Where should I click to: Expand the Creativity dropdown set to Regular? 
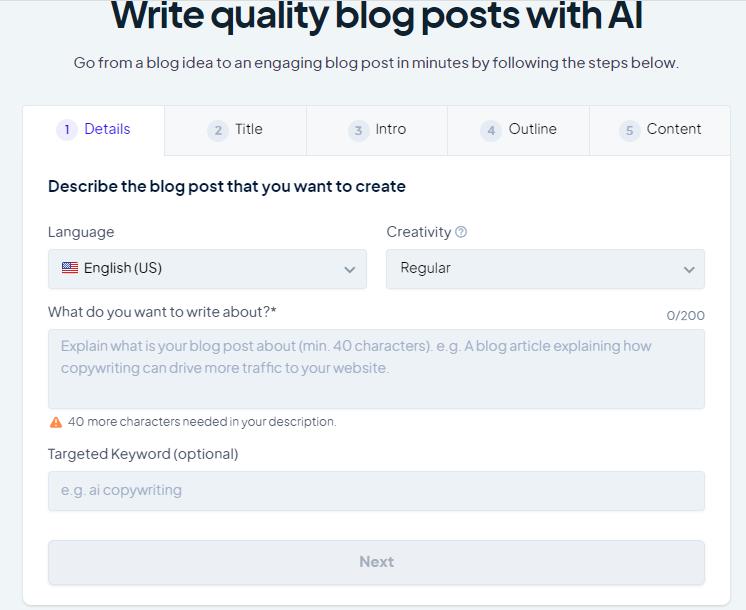[x=545, y=269]
